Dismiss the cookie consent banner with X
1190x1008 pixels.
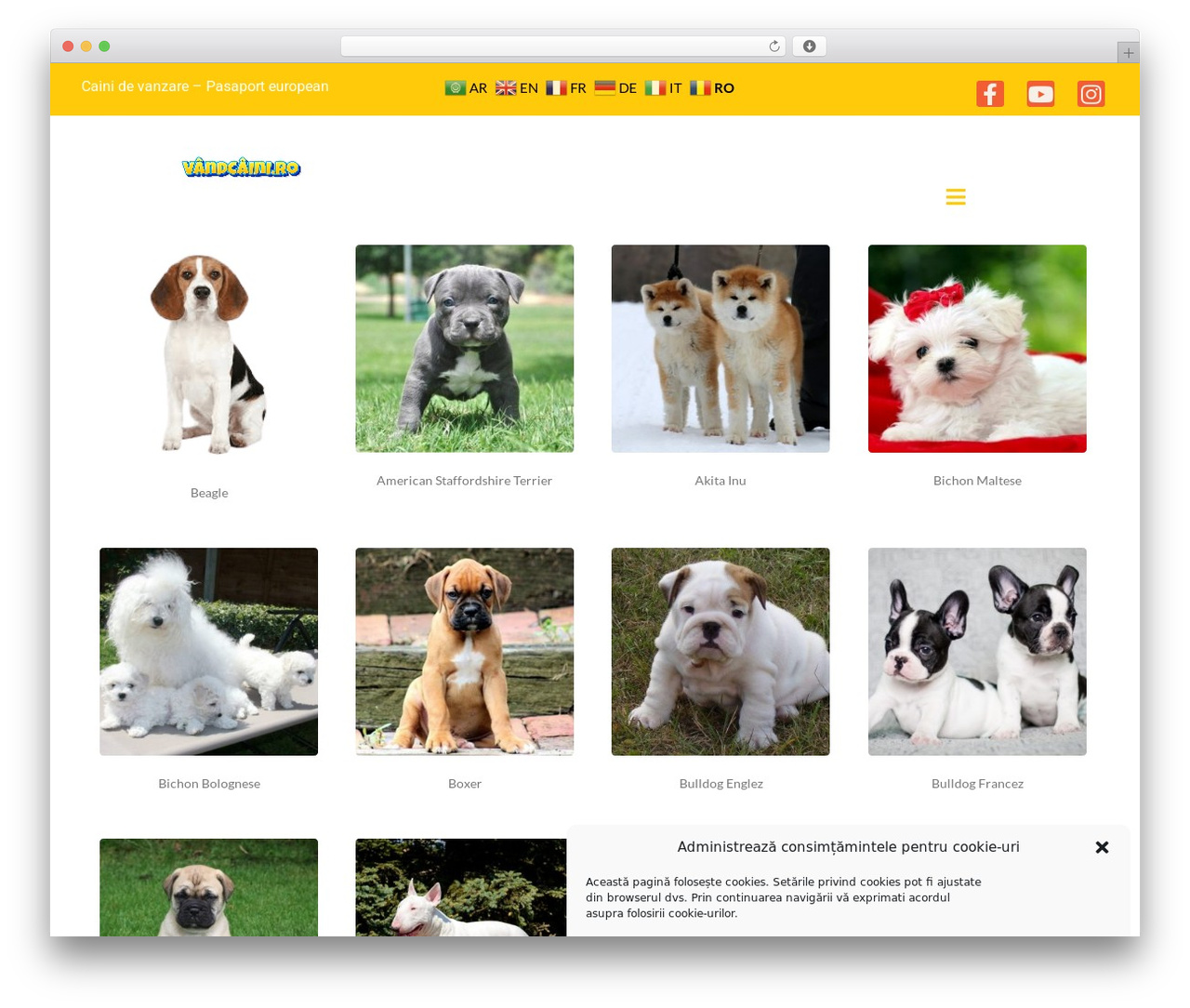pyautogui.click(x=1102, y=847)
